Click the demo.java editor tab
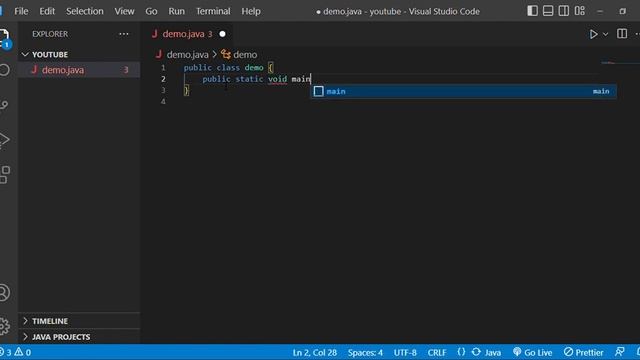 187,34
